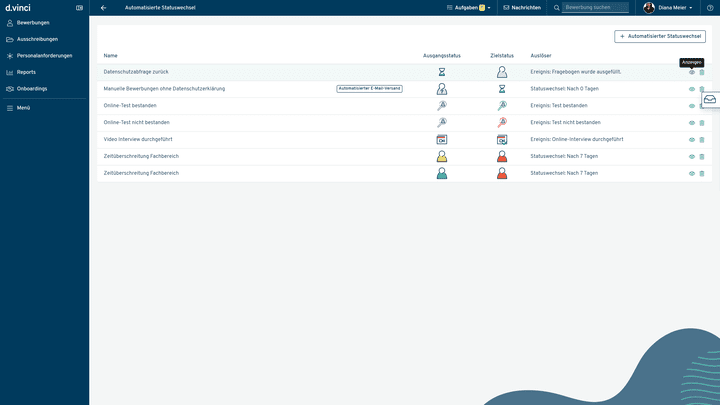
Task: Go to Bewerbungen in the sidebar
Action: pos(32,22)
